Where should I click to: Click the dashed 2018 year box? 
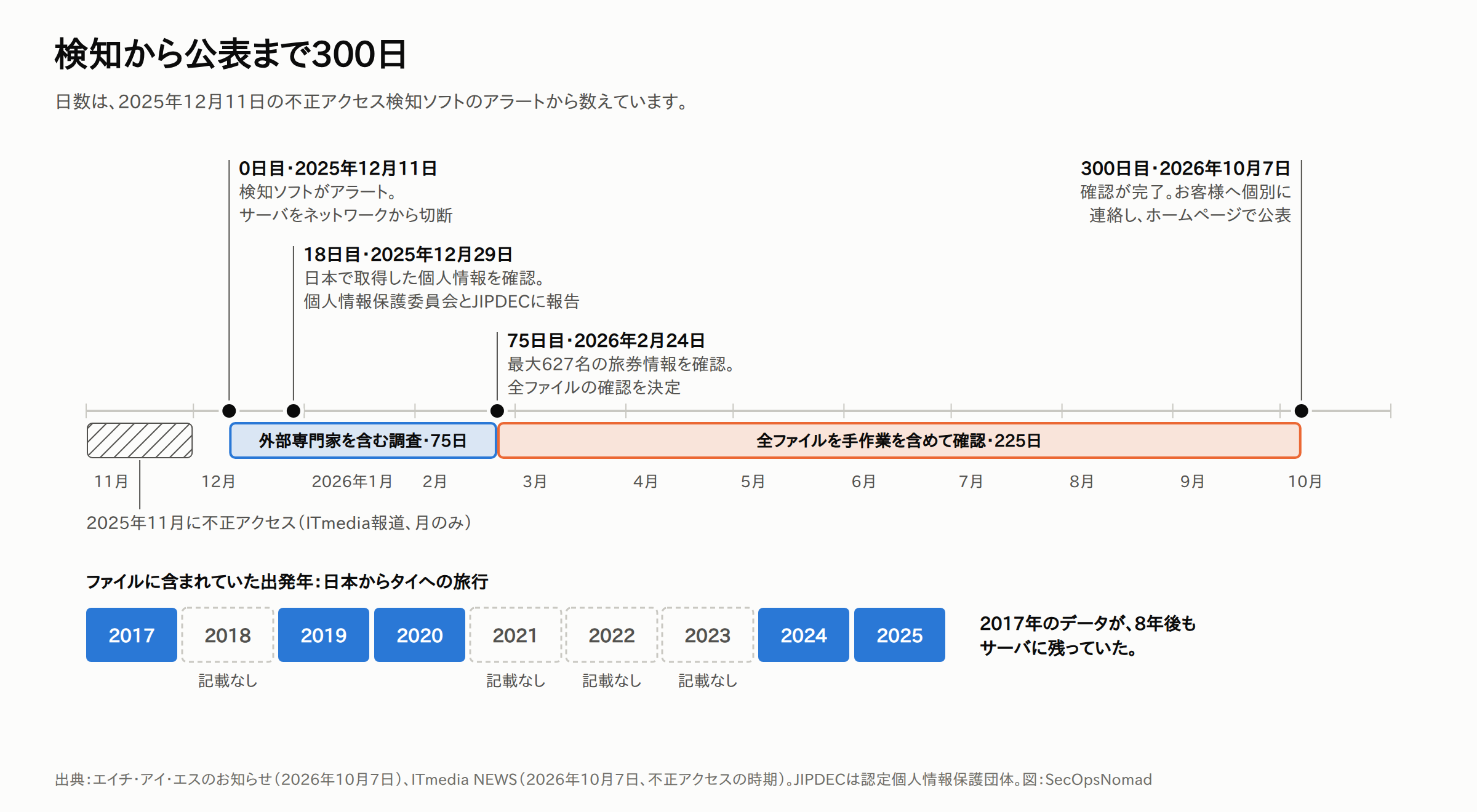click(x=228, y=635)
